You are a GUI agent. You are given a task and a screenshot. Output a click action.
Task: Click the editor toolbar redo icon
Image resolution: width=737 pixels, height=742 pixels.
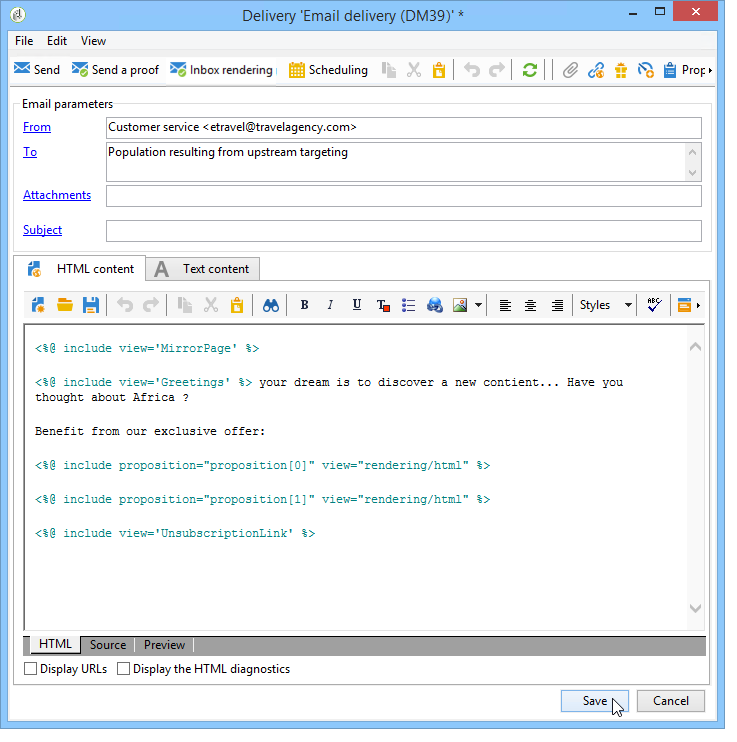click(151, 305)
